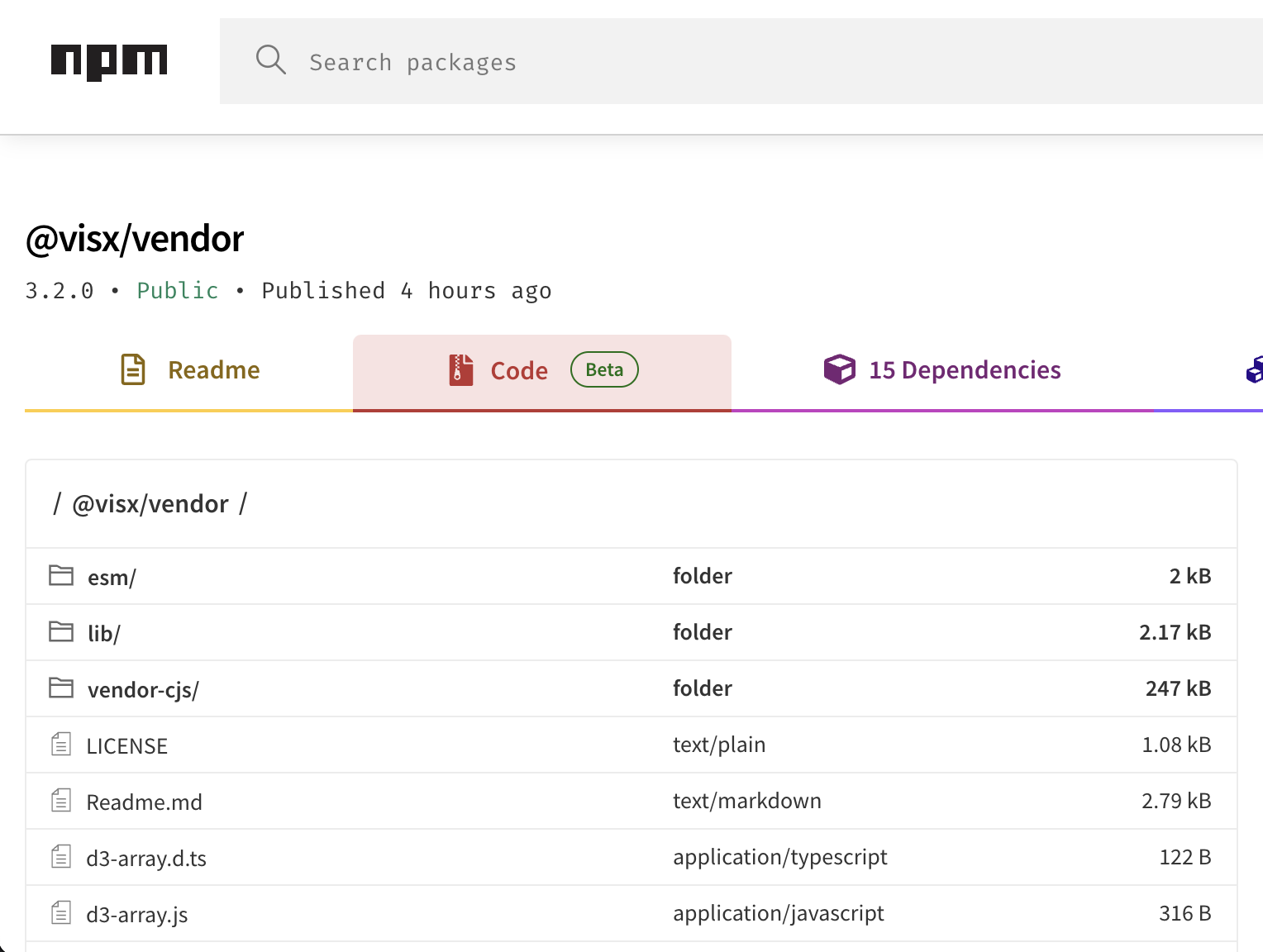The width and height of the screenshot is (1263, 952).
Task: Click the Dependencies package cube icon
Action: 839,369
